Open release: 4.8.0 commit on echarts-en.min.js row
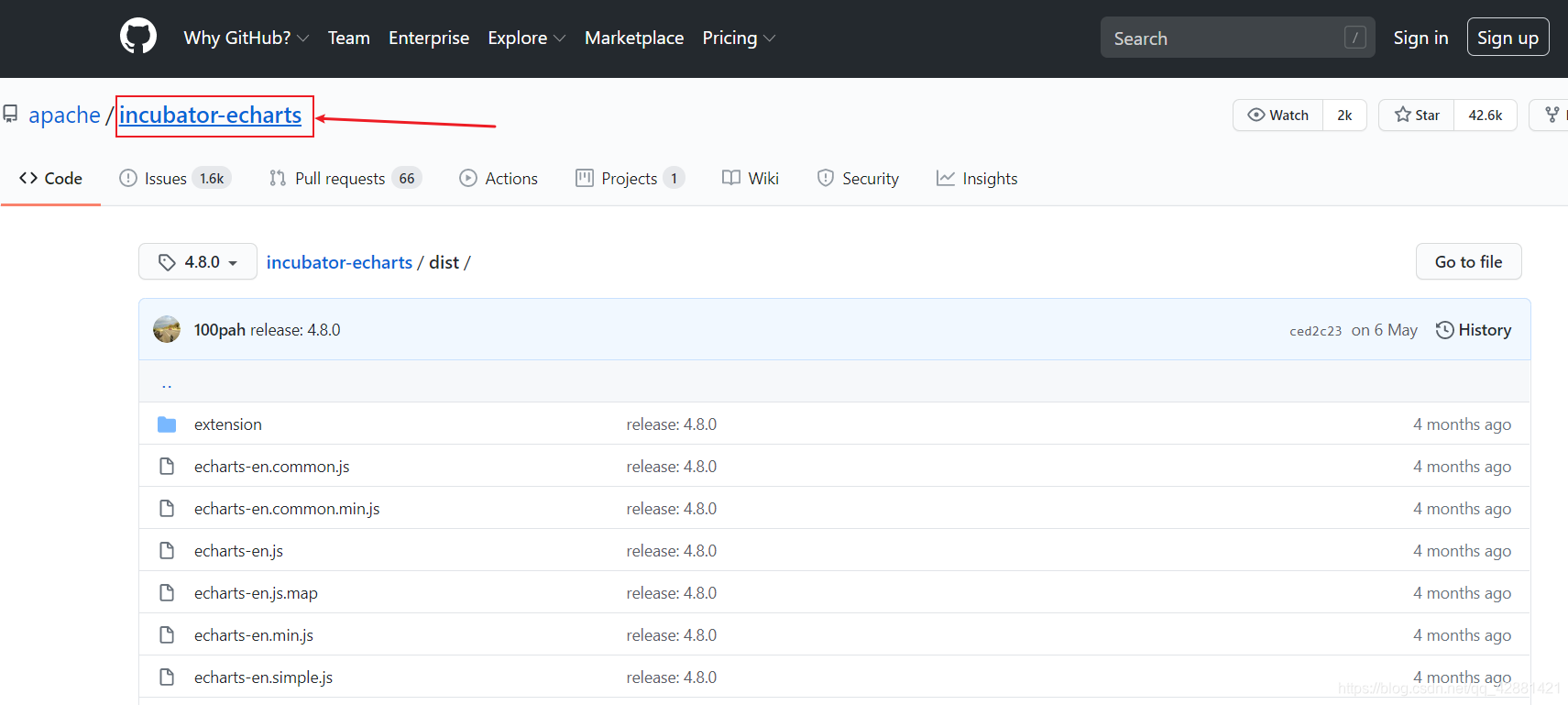This screenshot has height=705, width=1568. click(672, 635)
